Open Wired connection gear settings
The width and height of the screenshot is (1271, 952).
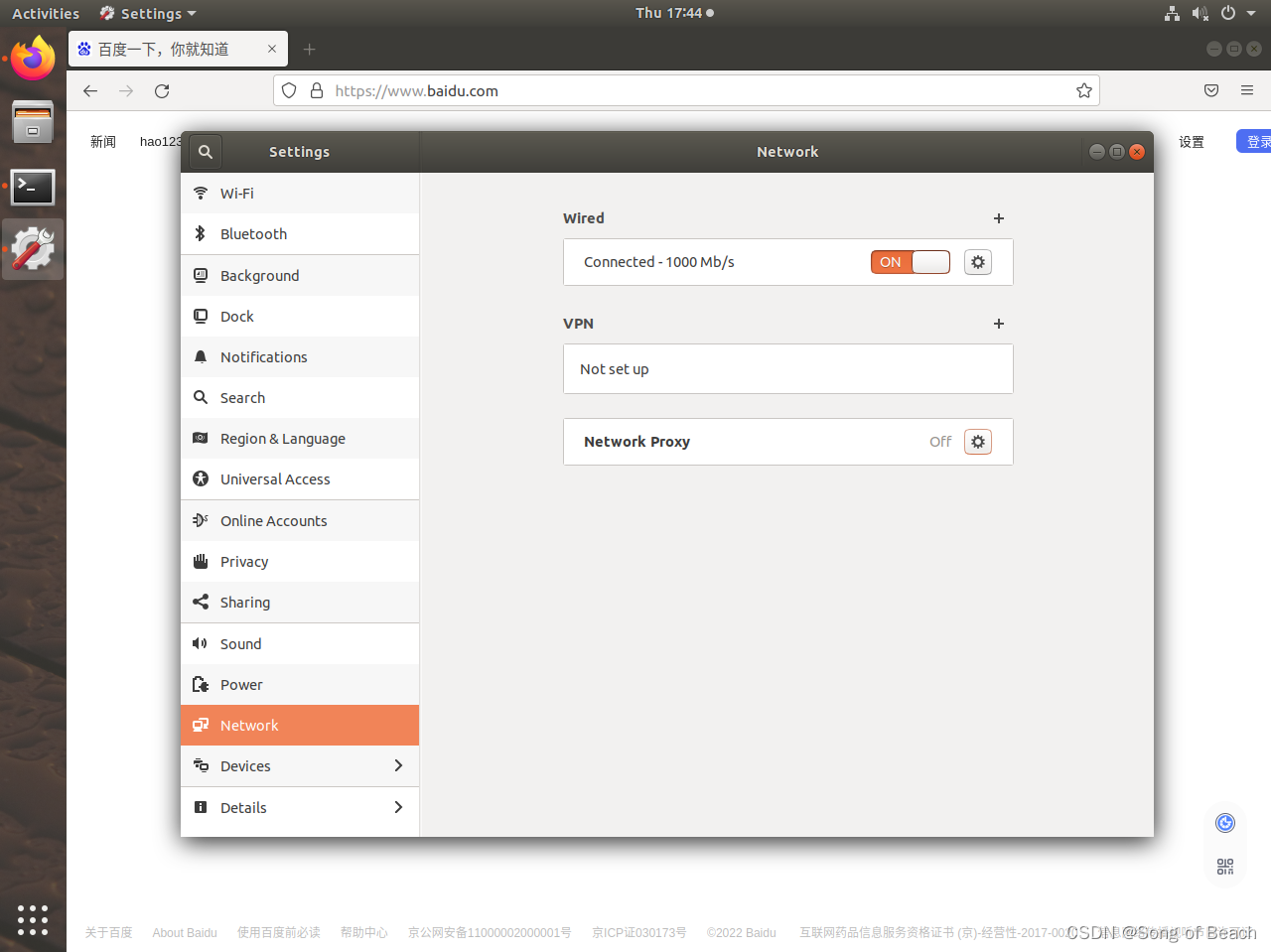[978, 262]
